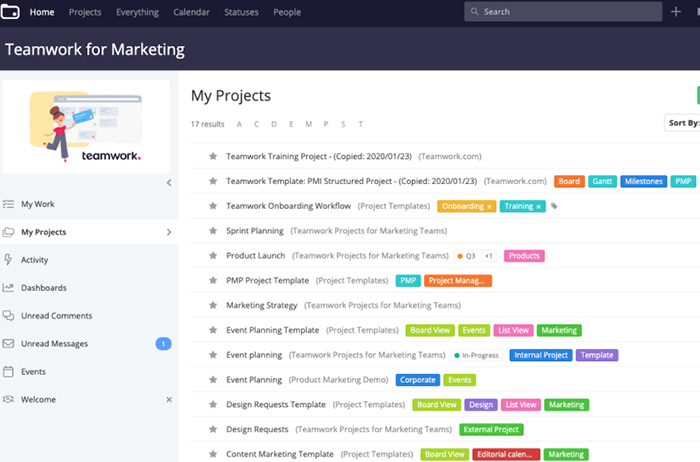The image size is (700, 462).
Task: Click the Design tag on Design Requests Template
Action: 481,405
